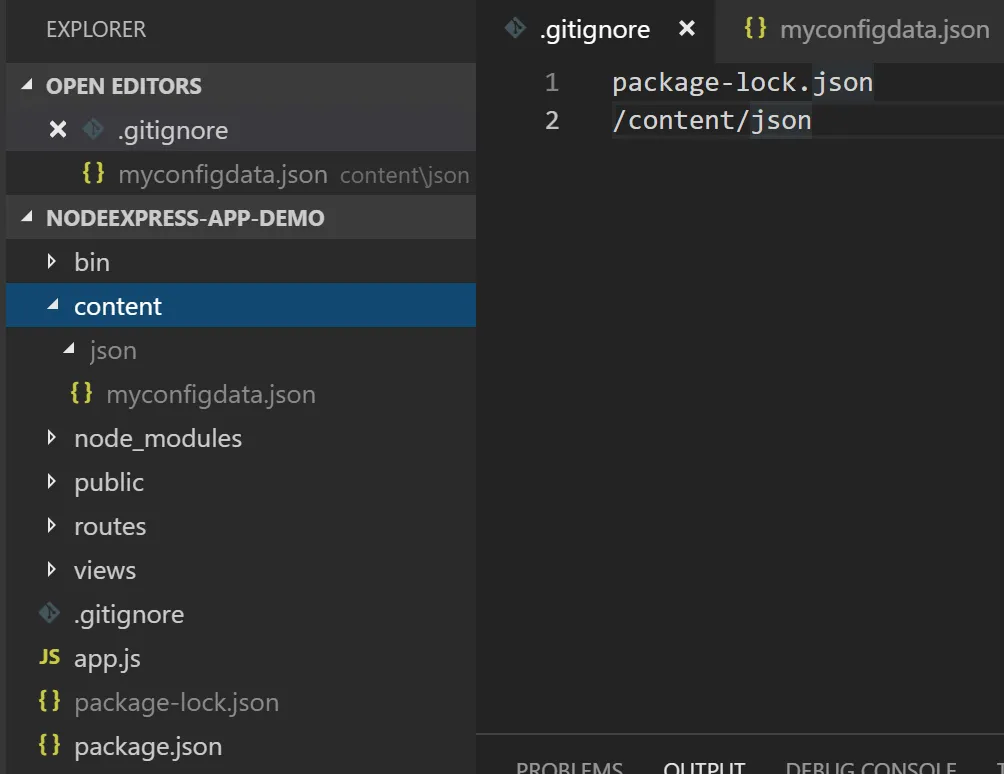This screenshot has width=1004, height=774.
Task: Click the git diamond icon beside .gitignore in the file tree
Action: [x=49, y=614]
